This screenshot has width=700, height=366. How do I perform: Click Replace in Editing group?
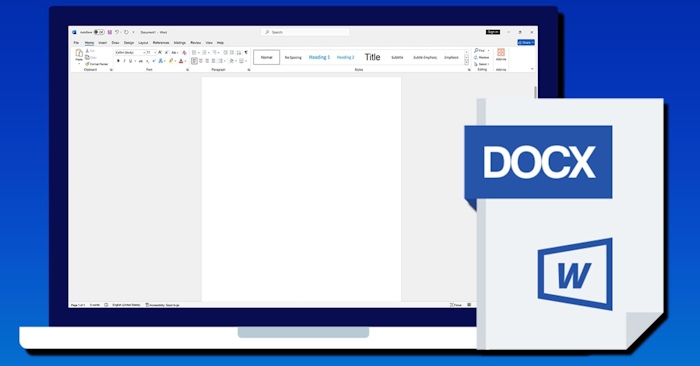pos(482,58)
